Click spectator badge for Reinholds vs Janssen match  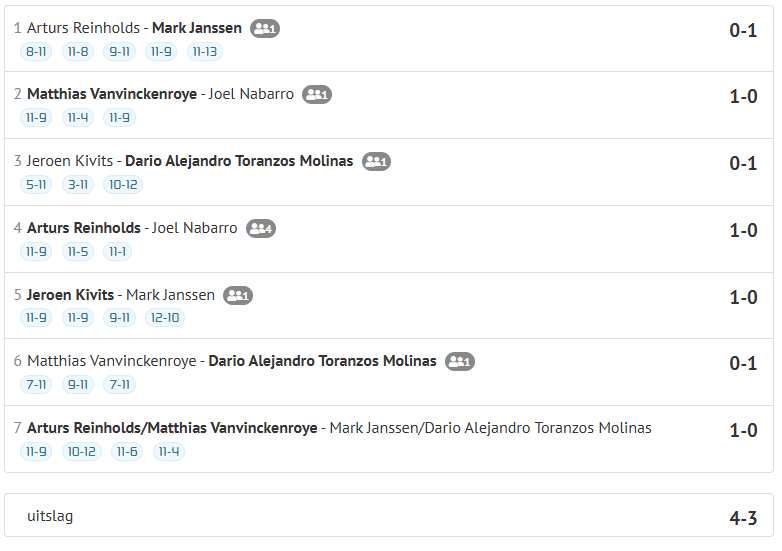pos(265,28)
